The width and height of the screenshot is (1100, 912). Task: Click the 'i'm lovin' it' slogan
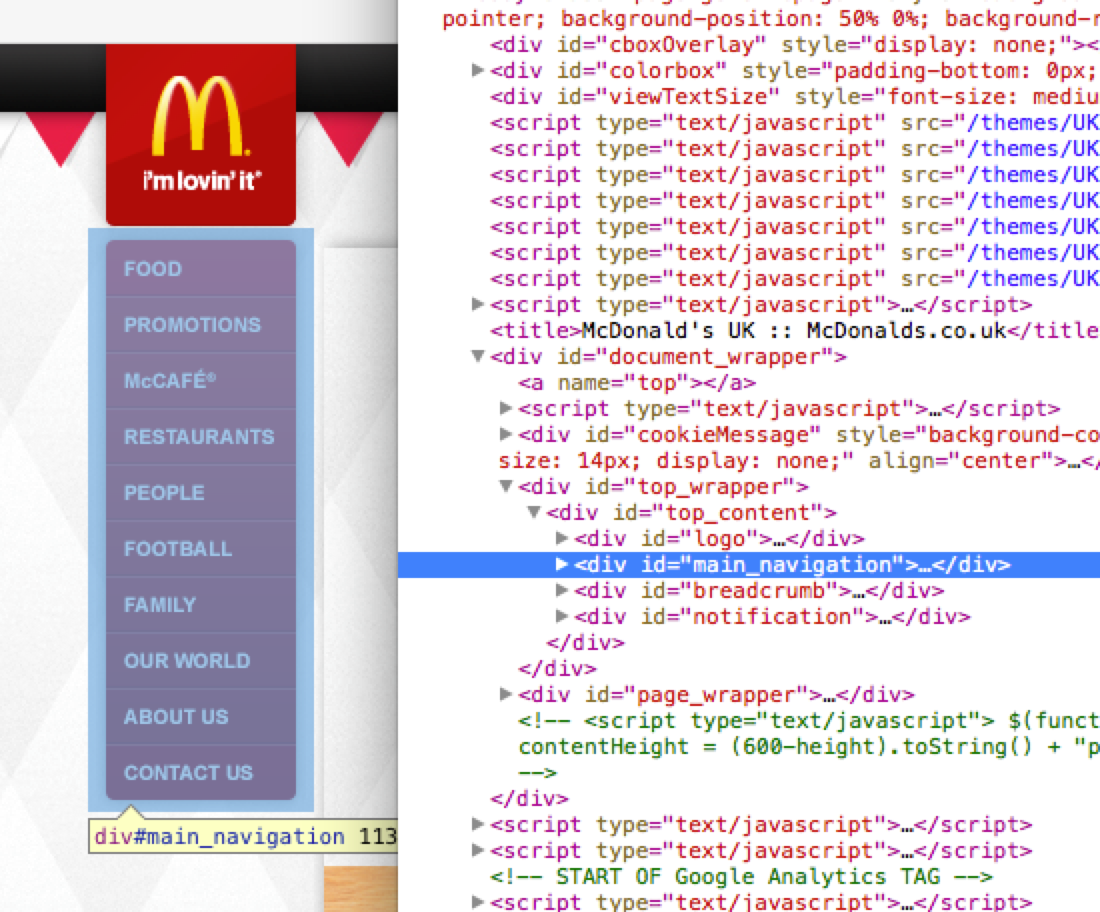click(x=202, y=181)
